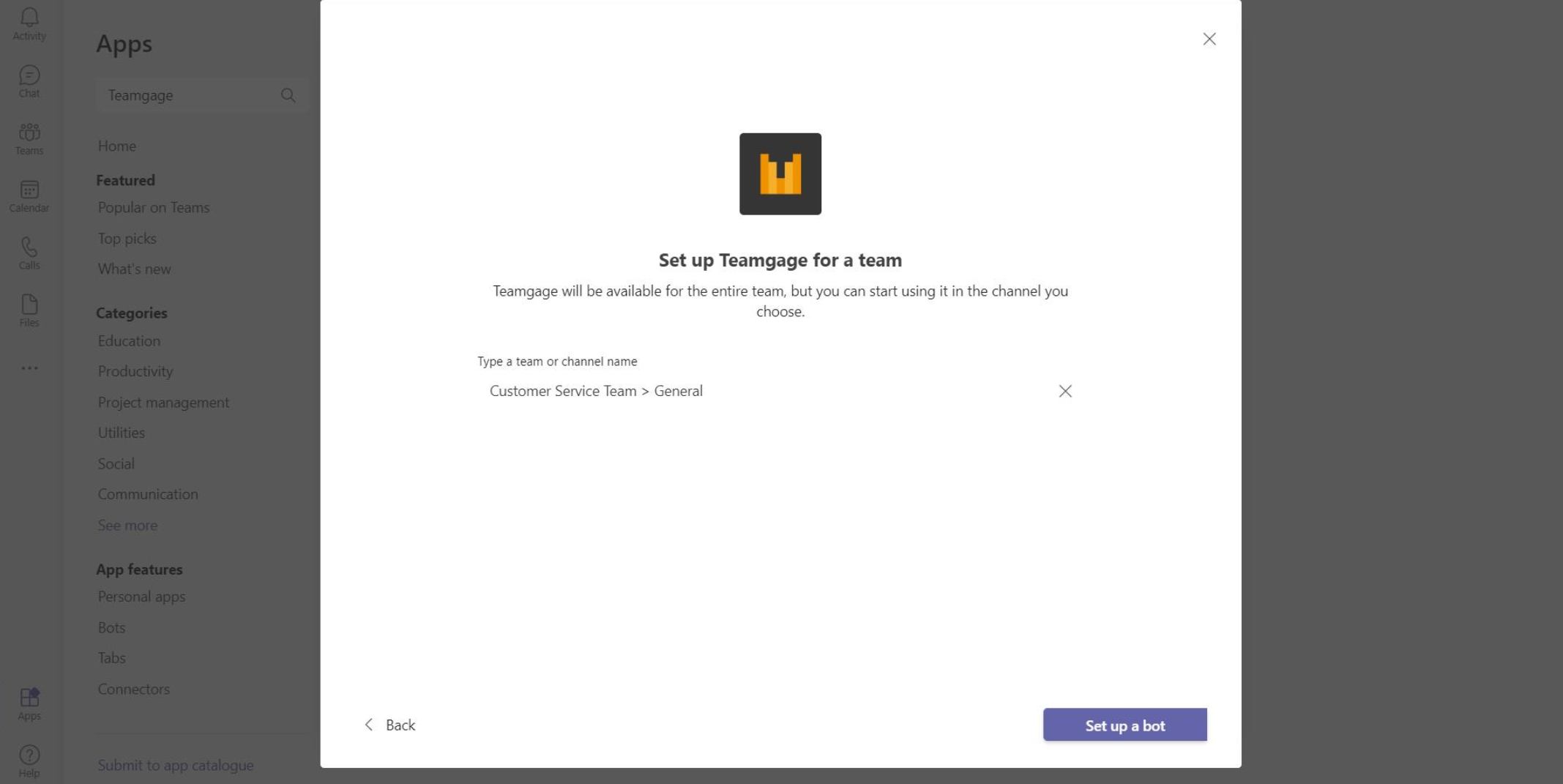This screenshot has height=784, width=1563.
Task: Show more apps ellipsis in sidebar
Action: 29,367
